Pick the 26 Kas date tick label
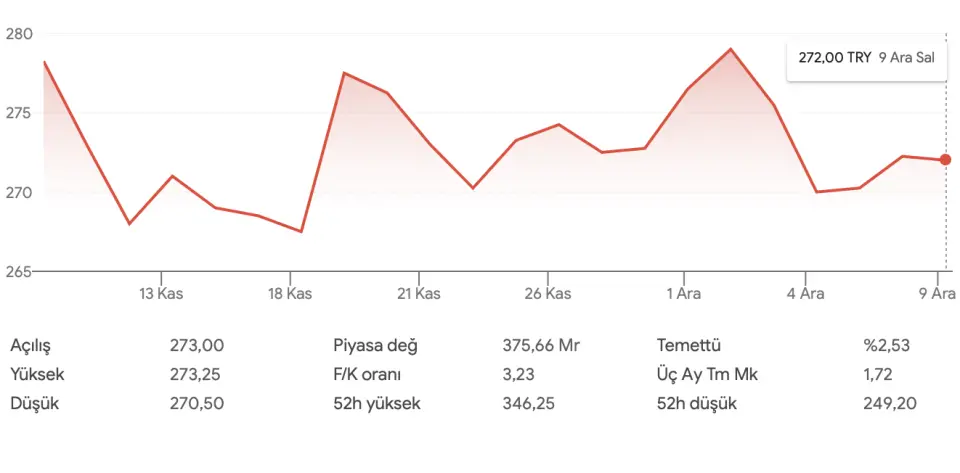The height and width of the screenshot is (473, 960). click(x=547, y=294)
